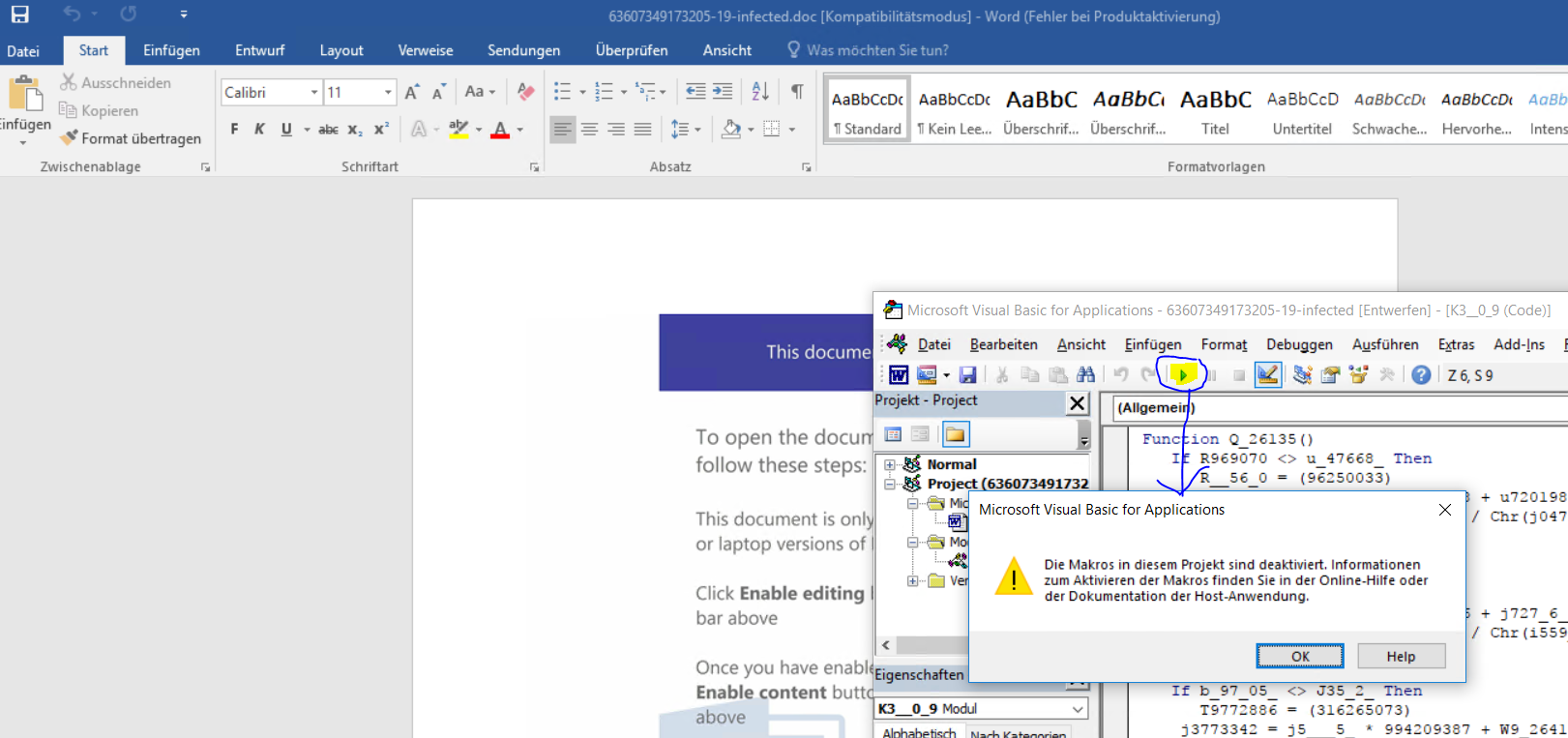This screenshot has width=1568, height=738.
Task: Decrease paragraph indent
Action: tap(695, 92)
